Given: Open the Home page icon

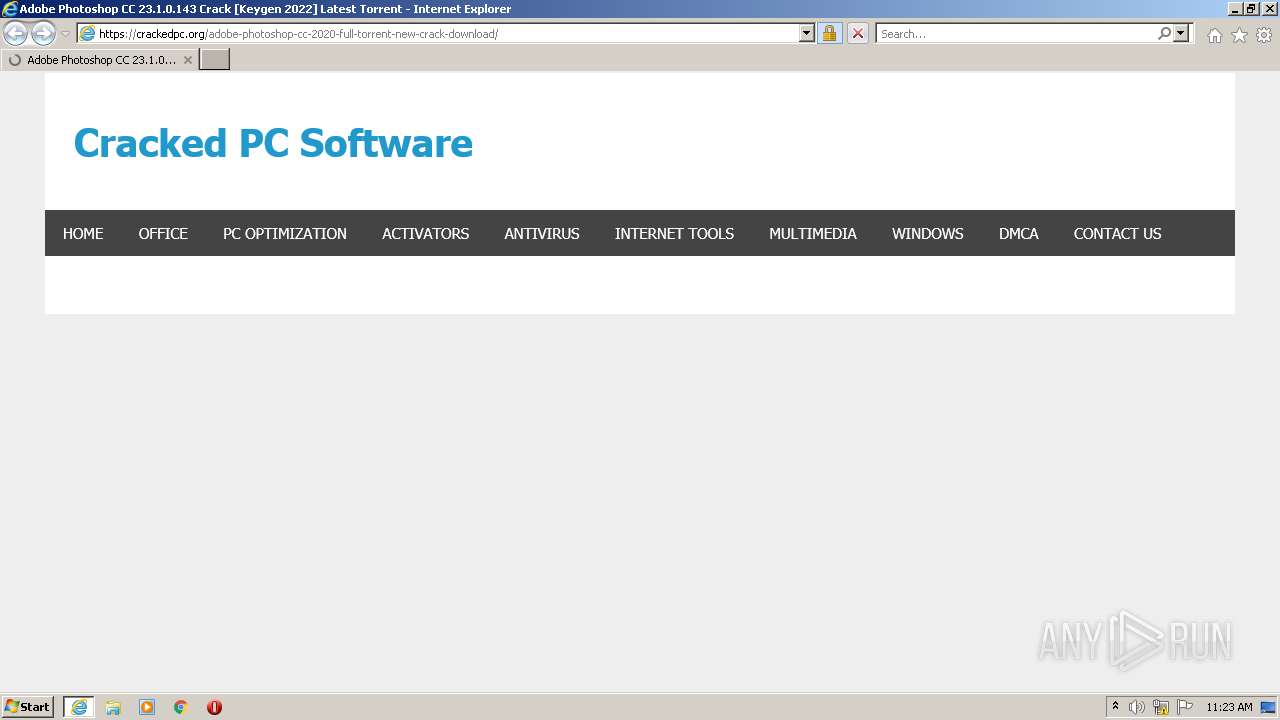Looking at the screenshot, I should 1214,35.
